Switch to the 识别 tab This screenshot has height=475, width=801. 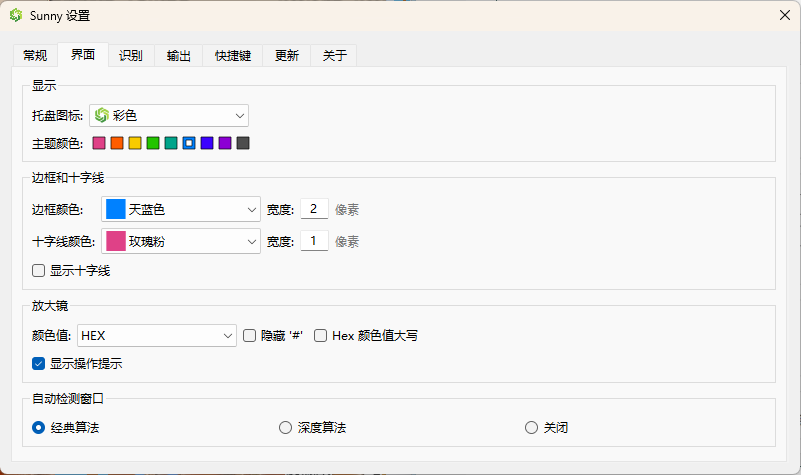point(130,56)
